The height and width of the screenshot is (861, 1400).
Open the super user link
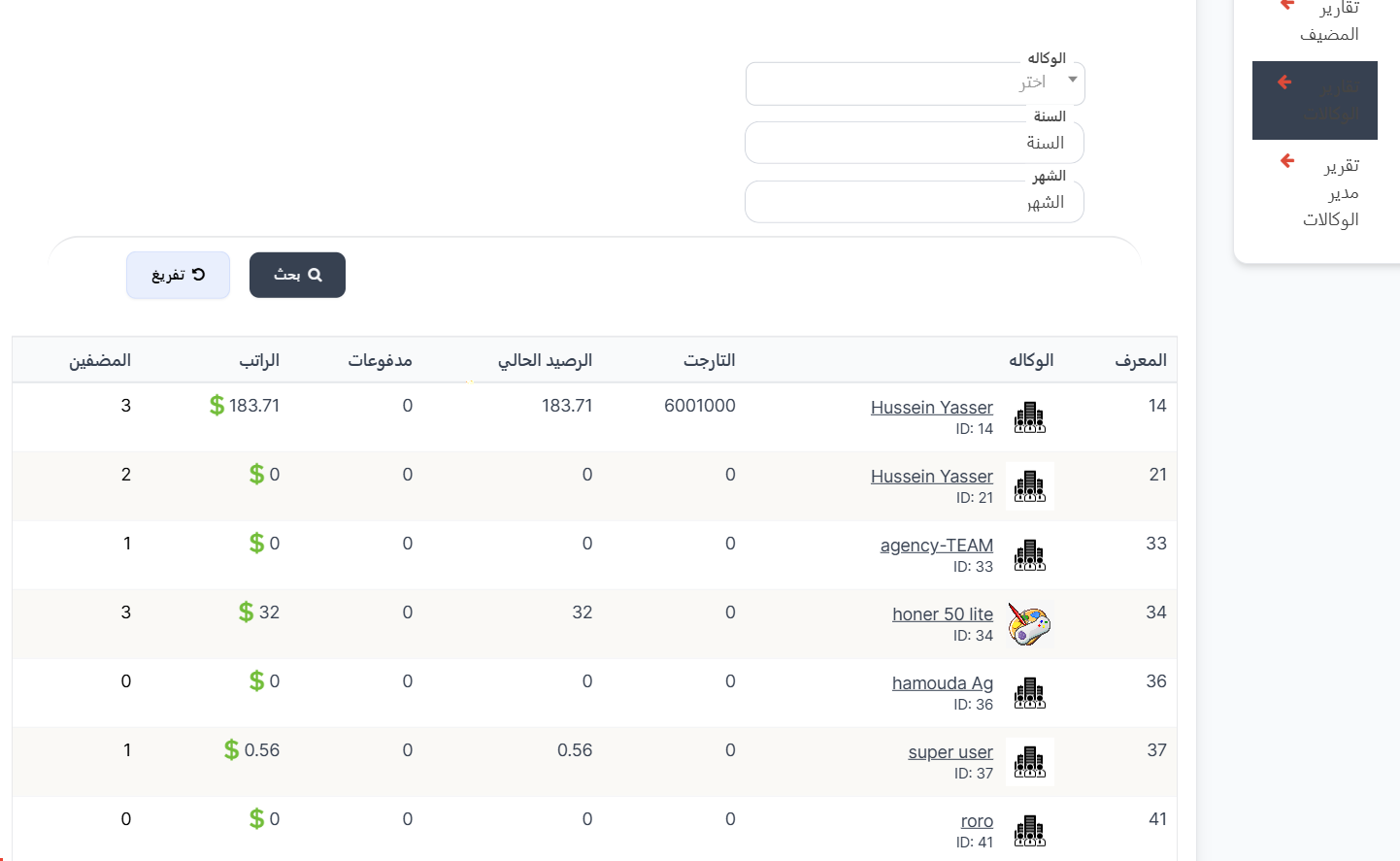pyautogui.click(x=950, y=752)
